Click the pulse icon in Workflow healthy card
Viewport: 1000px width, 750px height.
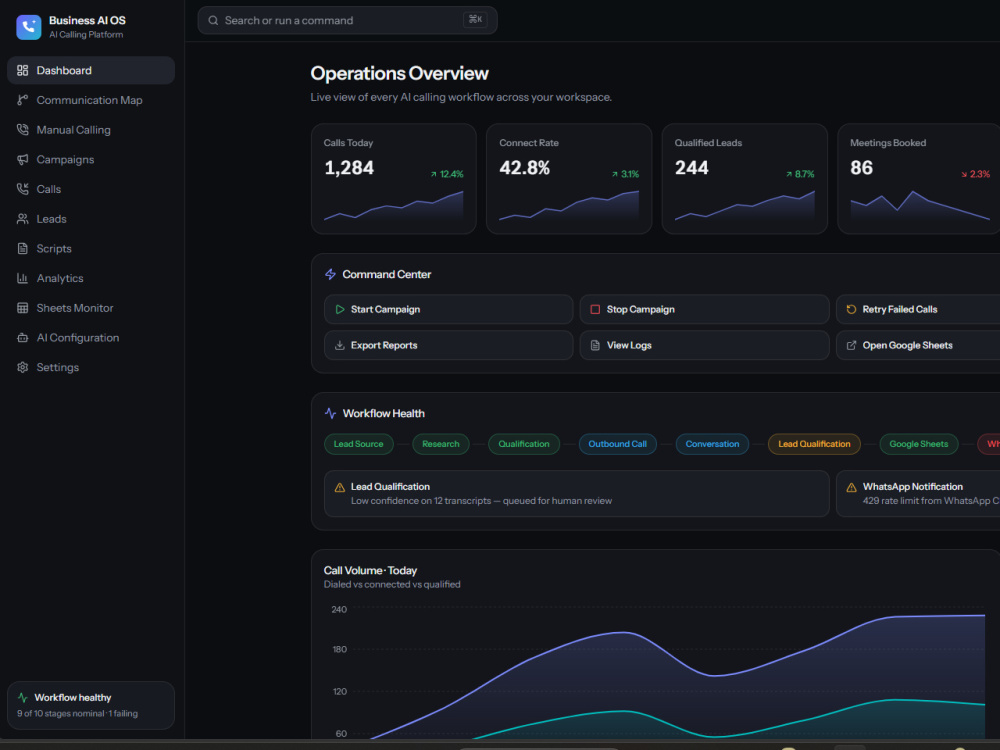tap(23, 698)
